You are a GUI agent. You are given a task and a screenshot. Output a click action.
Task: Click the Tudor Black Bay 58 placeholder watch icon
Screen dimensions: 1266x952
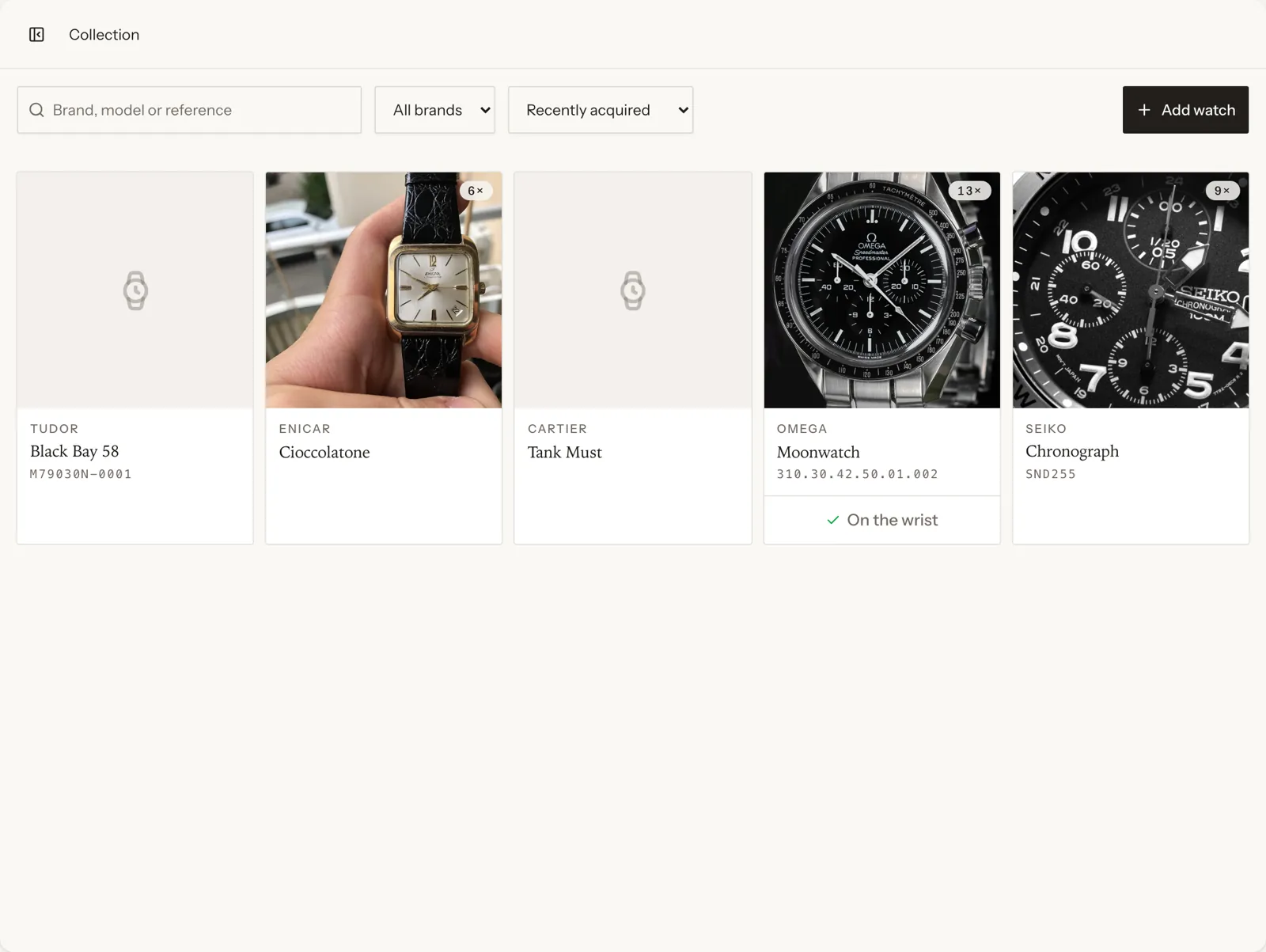(135, 290)
